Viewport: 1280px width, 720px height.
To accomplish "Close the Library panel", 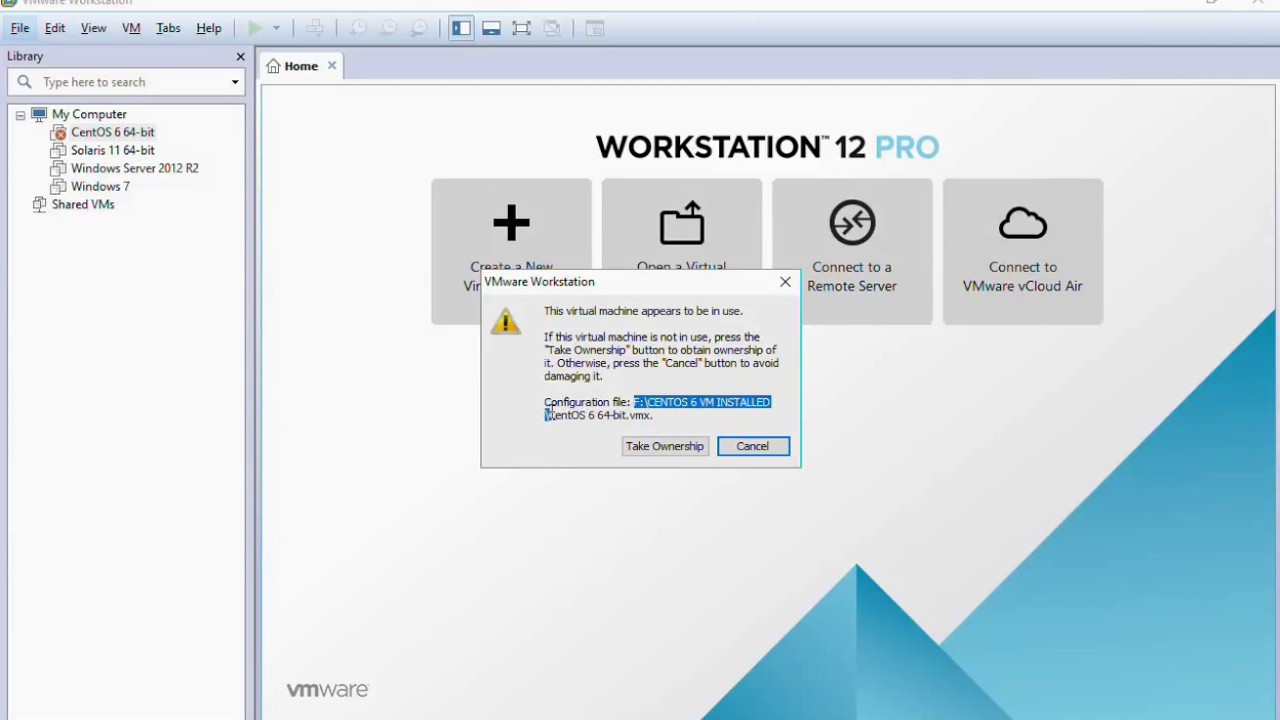I will pos(240,57).
